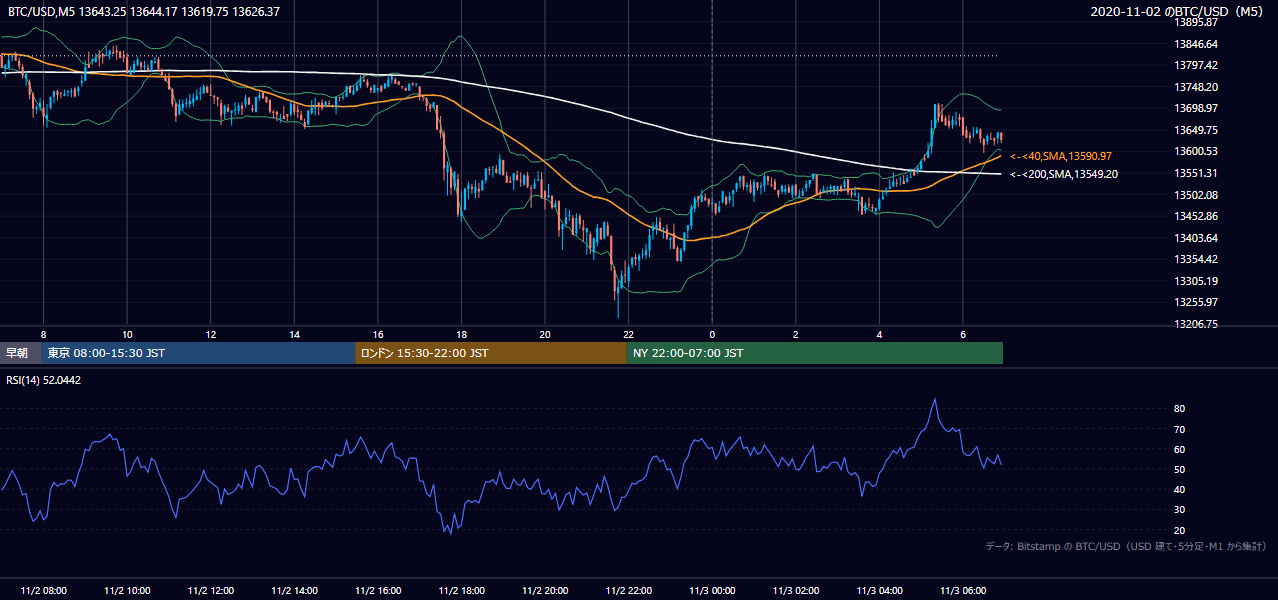Click hour label 2 under the price chart
1278x600 pixels.
click(796, 334)
